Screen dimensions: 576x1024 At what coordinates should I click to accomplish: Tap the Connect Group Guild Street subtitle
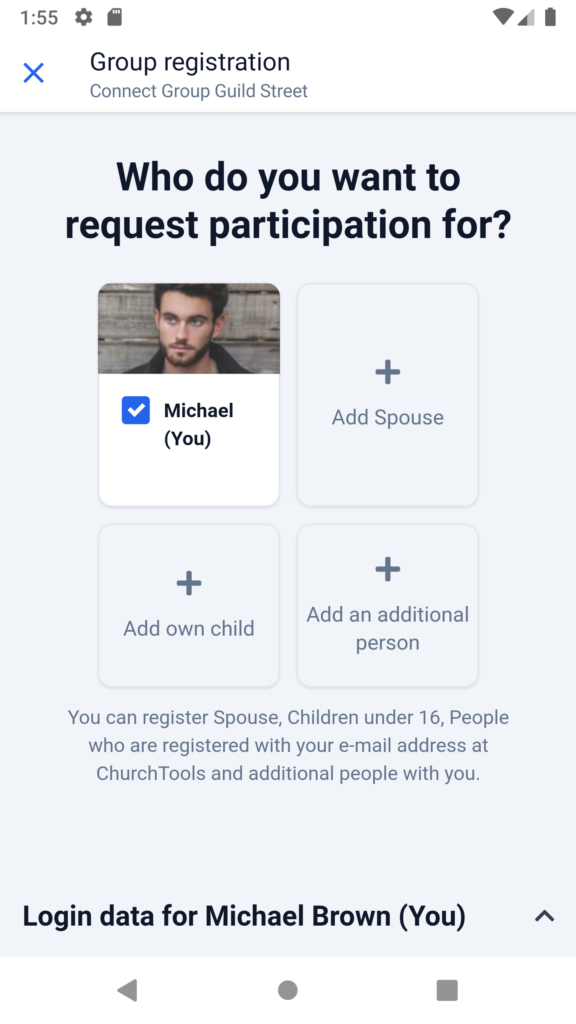pos(199,91)
